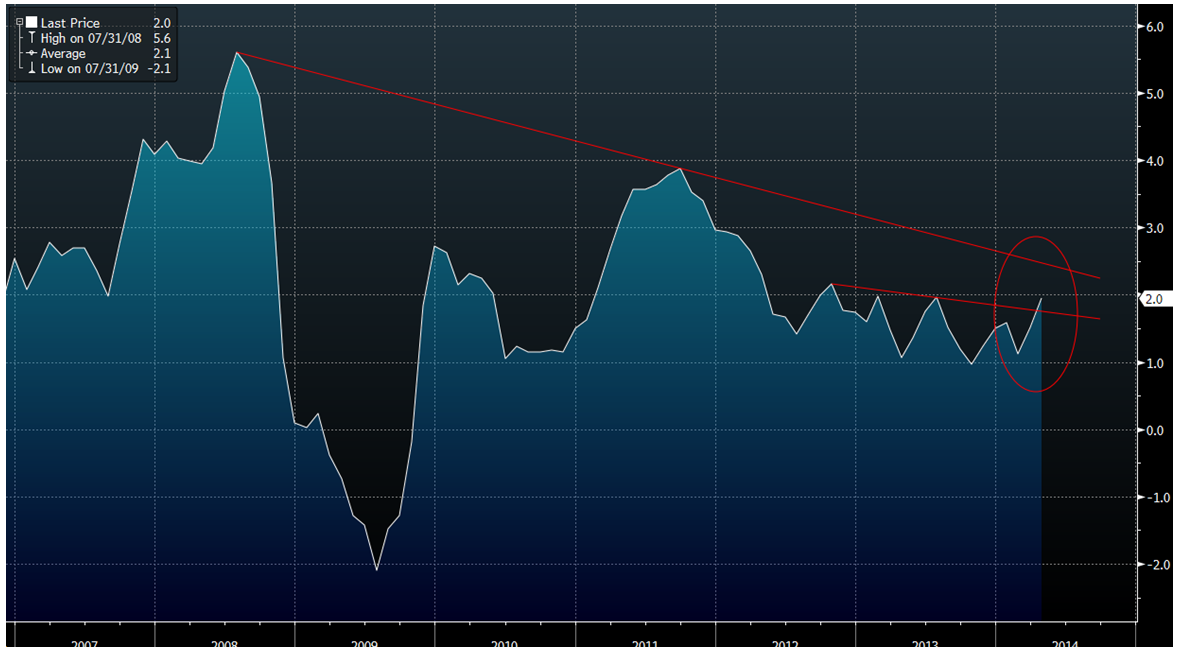Click the white Last Price color swatch

point(32,22)
